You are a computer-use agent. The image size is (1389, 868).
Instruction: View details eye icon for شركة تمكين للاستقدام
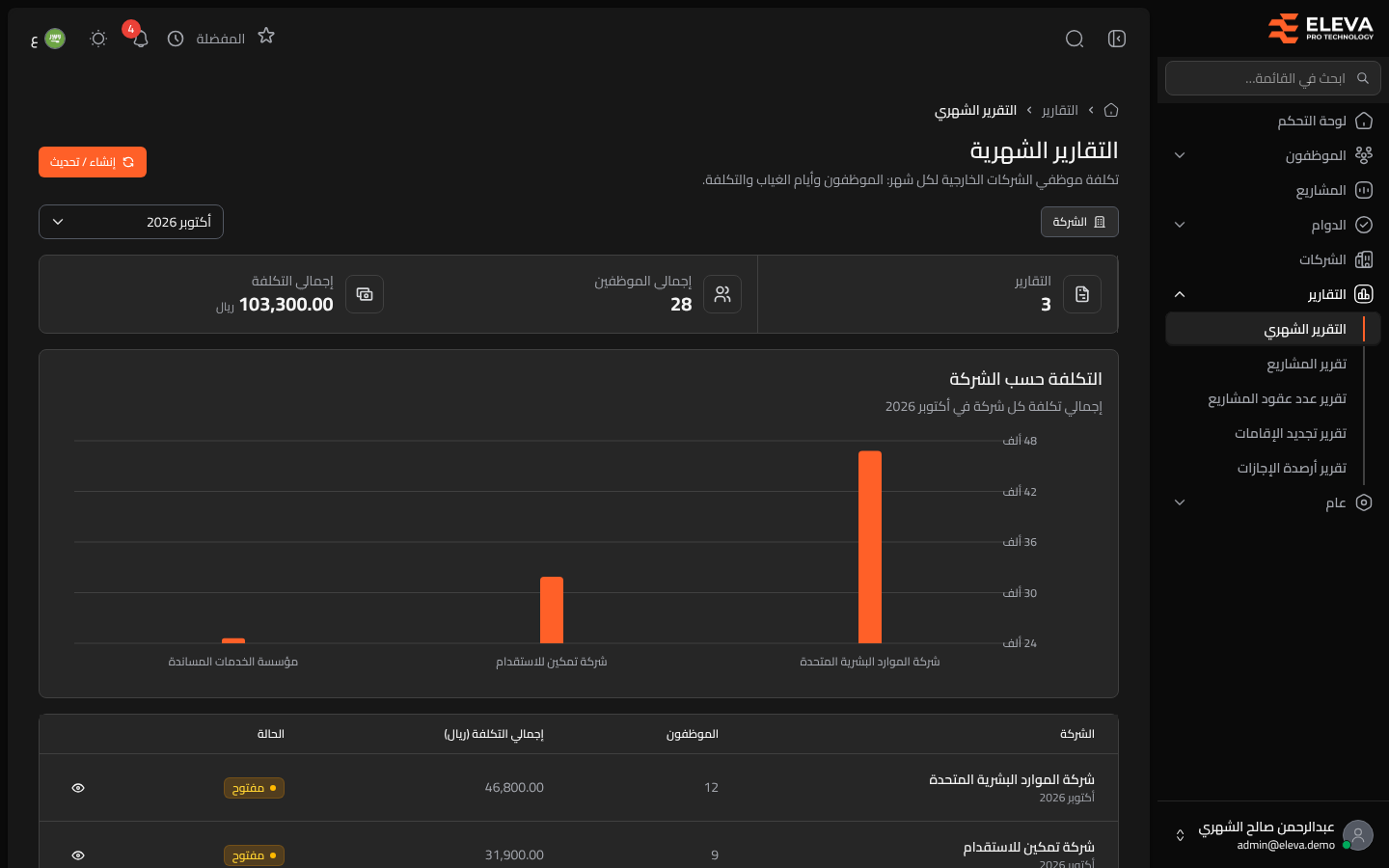(x=78, y=855)
